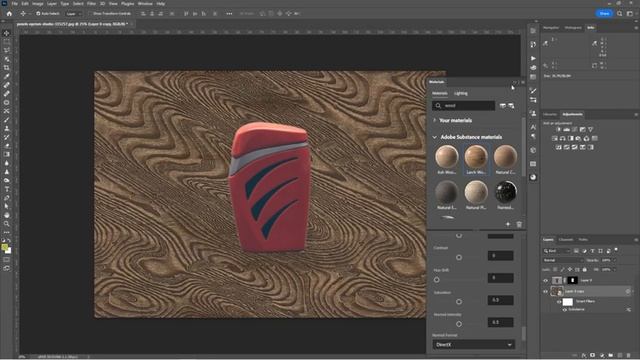Click the Play actions icon in side strip
Screen dimensions: 640x360
[x=533, y=58]
